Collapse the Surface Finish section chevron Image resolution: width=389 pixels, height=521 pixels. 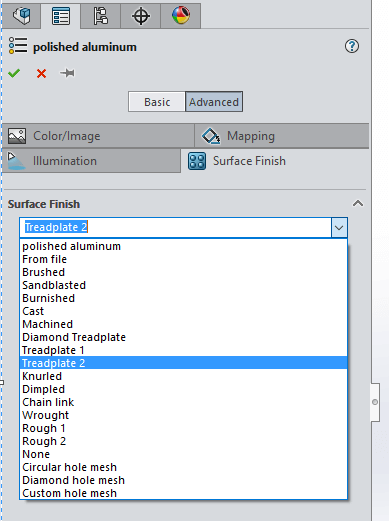(x=358, y=204)
